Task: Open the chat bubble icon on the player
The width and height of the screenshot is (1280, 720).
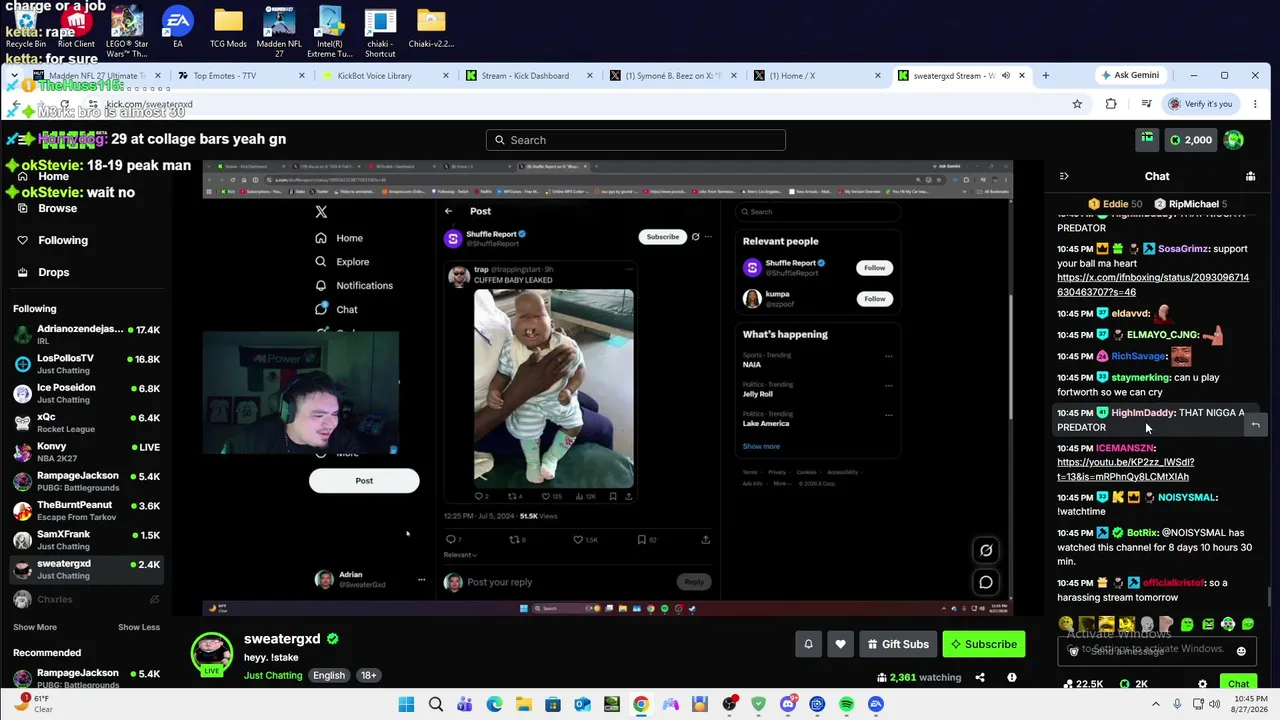Action: (986, 582)
